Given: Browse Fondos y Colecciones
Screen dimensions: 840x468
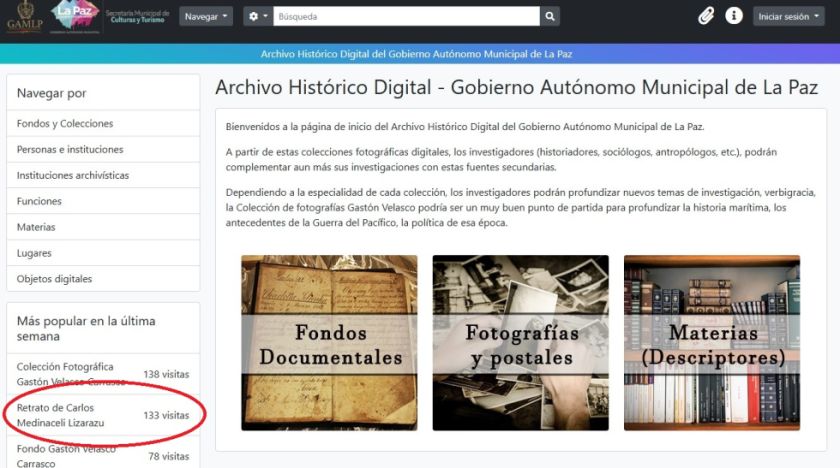Looking at the screenshot, I should pos(103,124).
